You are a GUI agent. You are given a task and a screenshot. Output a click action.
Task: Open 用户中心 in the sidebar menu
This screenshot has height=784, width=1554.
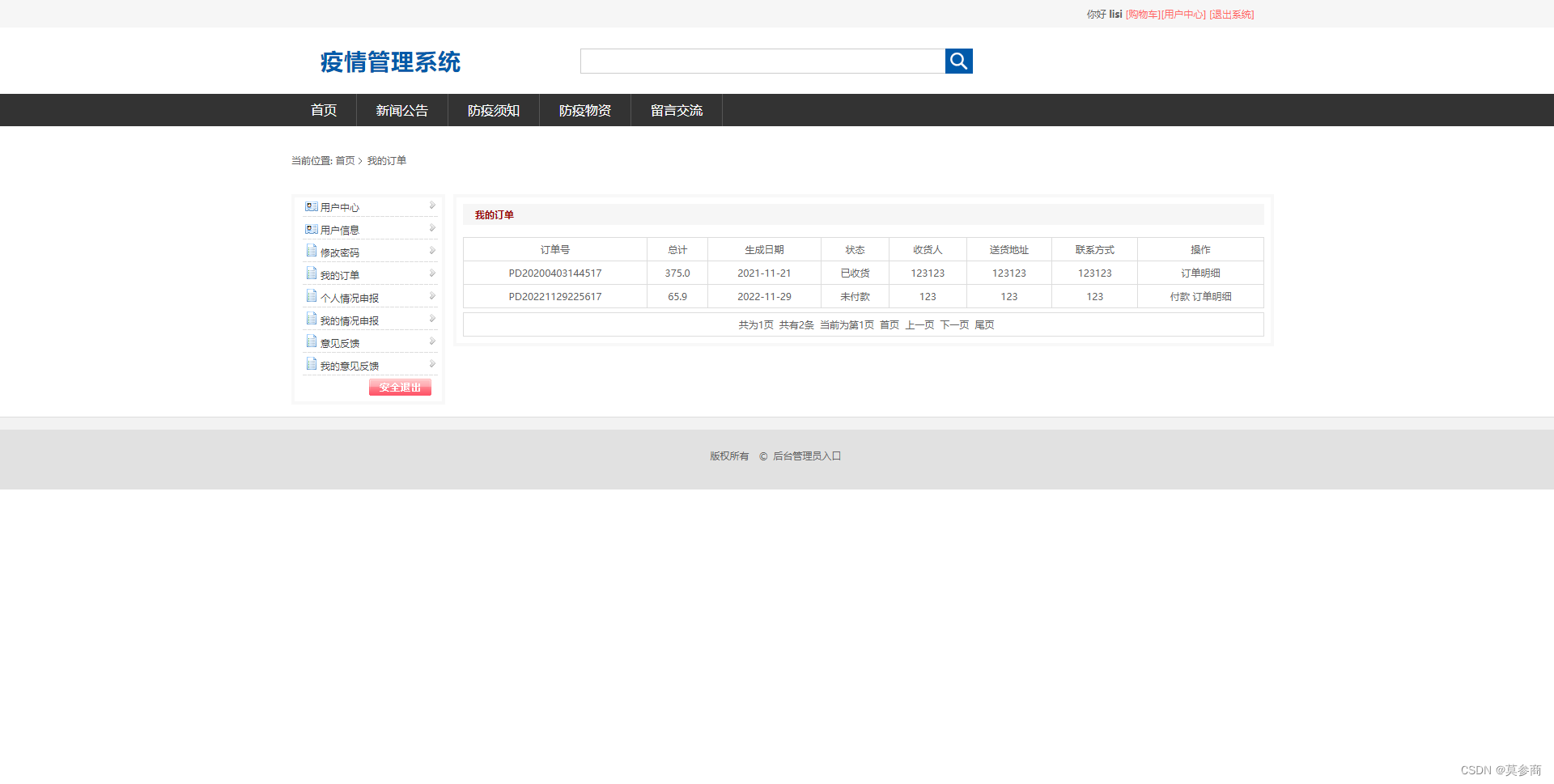[340, 208]
